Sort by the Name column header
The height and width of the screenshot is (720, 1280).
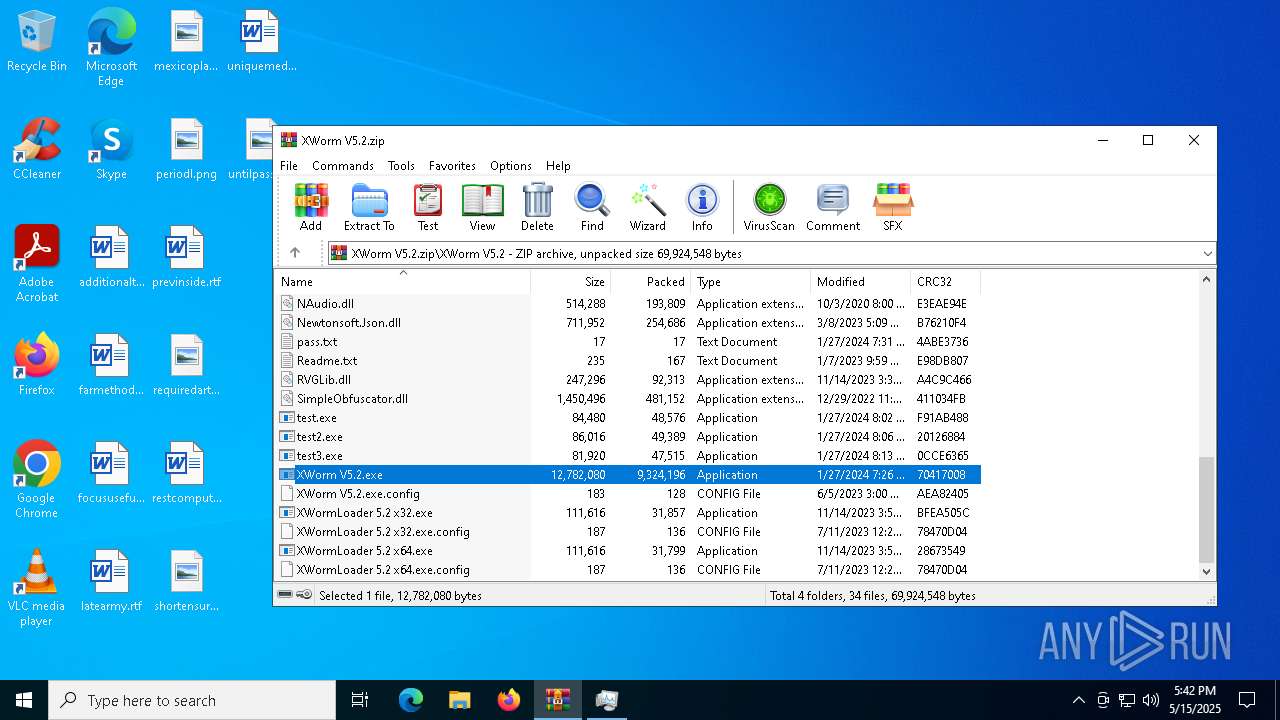(403, 282)
